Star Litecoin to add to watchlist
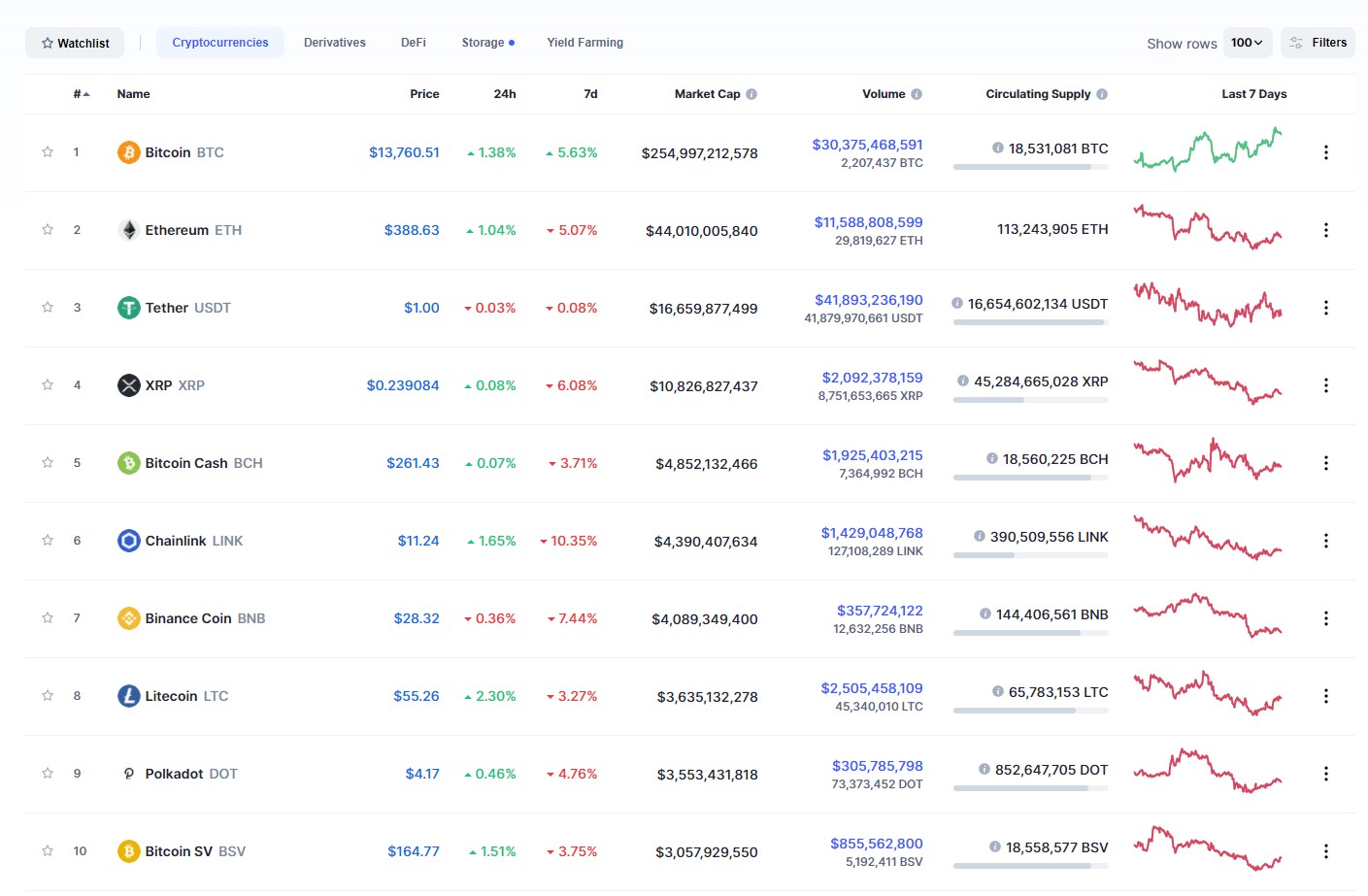1368x896 pixels. tap(47, 695)
